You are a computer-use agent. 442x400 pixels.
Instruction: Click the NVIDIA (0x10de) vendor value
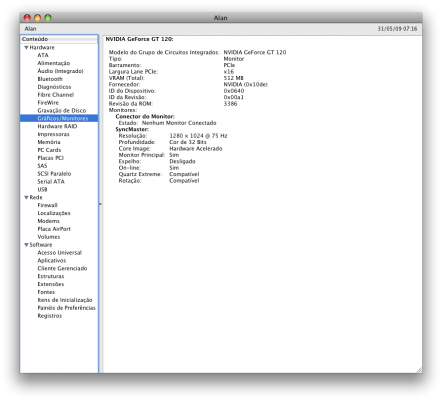[245, 85]
